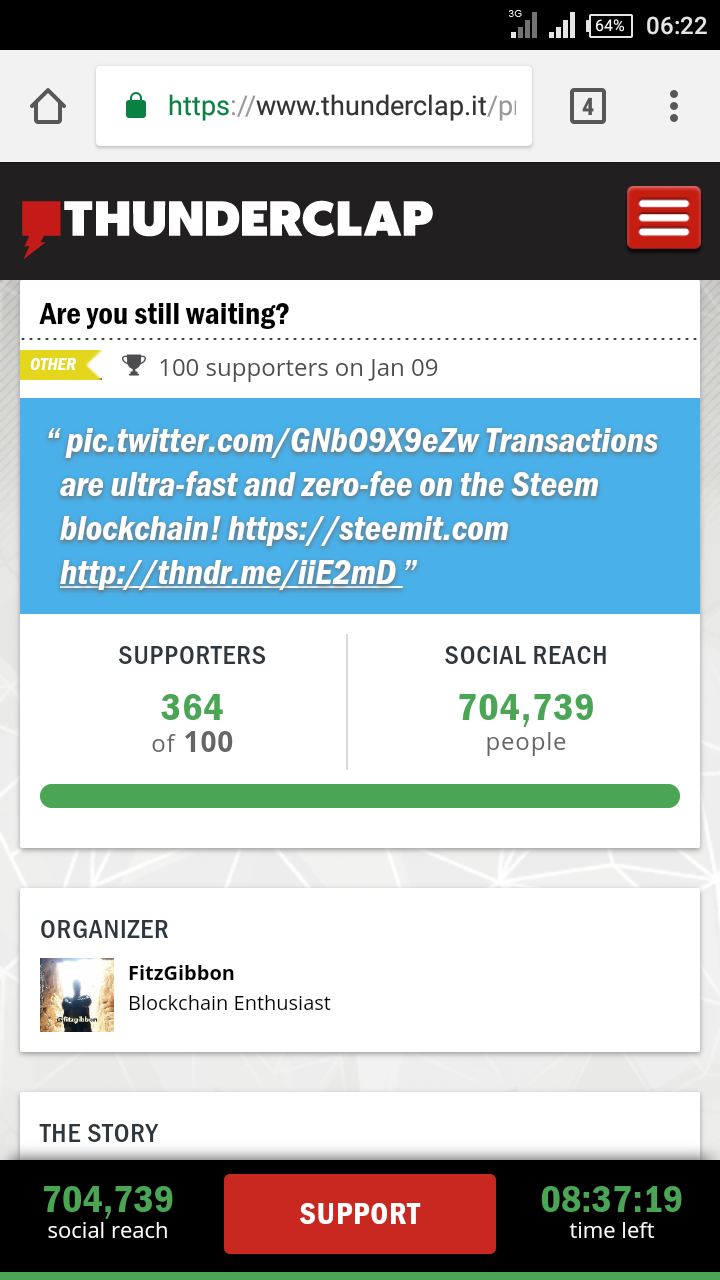The height and width of the screenshot is (1280, 720).
Task: Tap the Thunderclap logo
Action: tap(227, 222)
